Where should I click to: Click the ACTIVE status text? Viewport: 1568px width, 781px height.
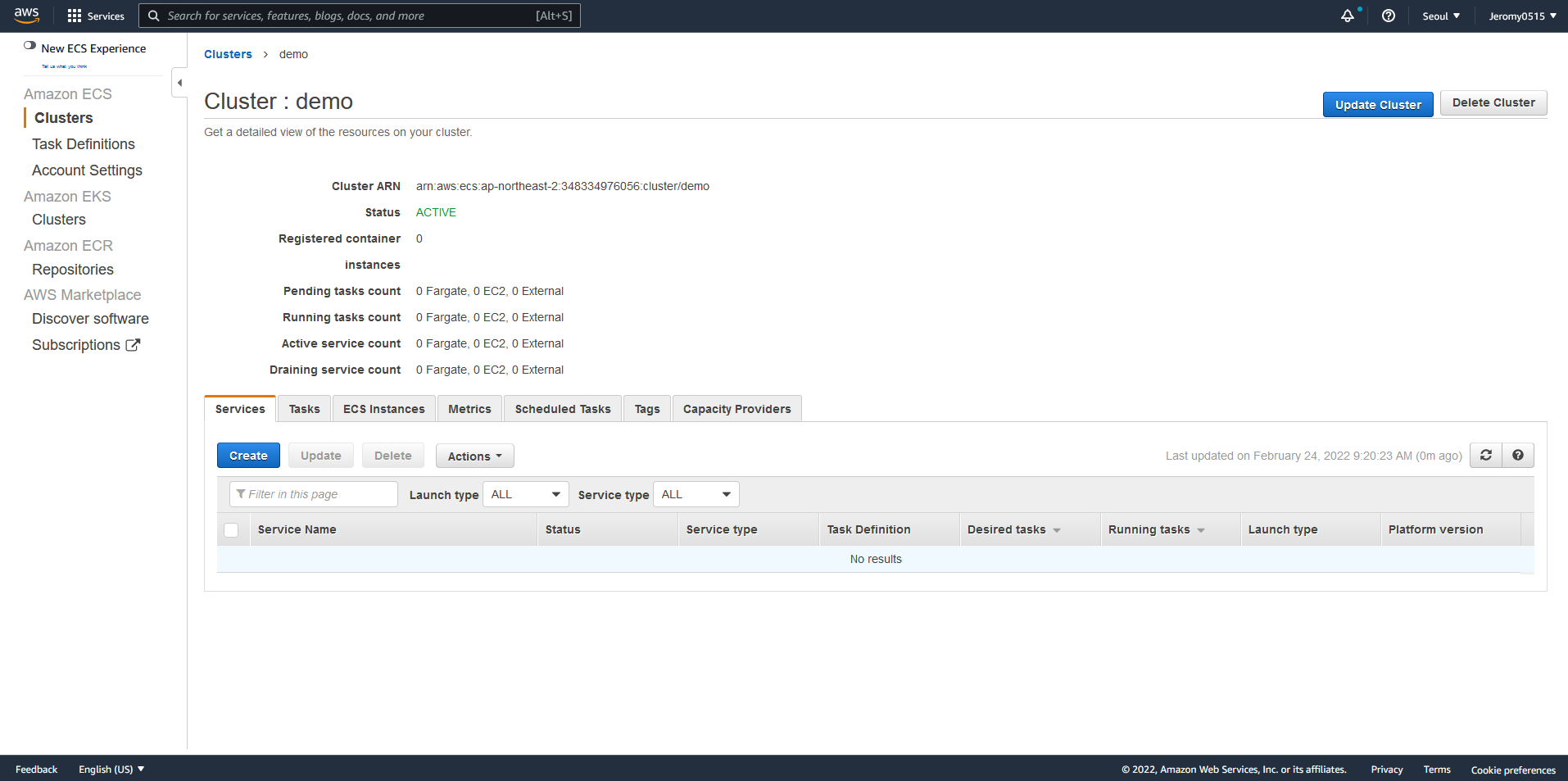[436, 212]
